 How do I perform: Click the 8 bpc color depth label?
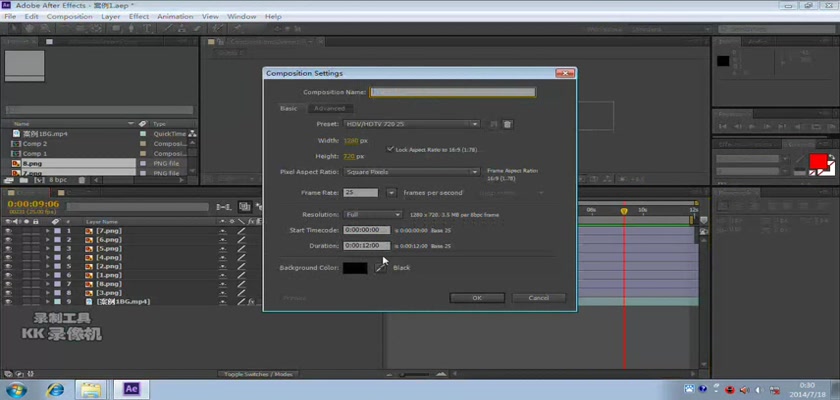(58, 180)
